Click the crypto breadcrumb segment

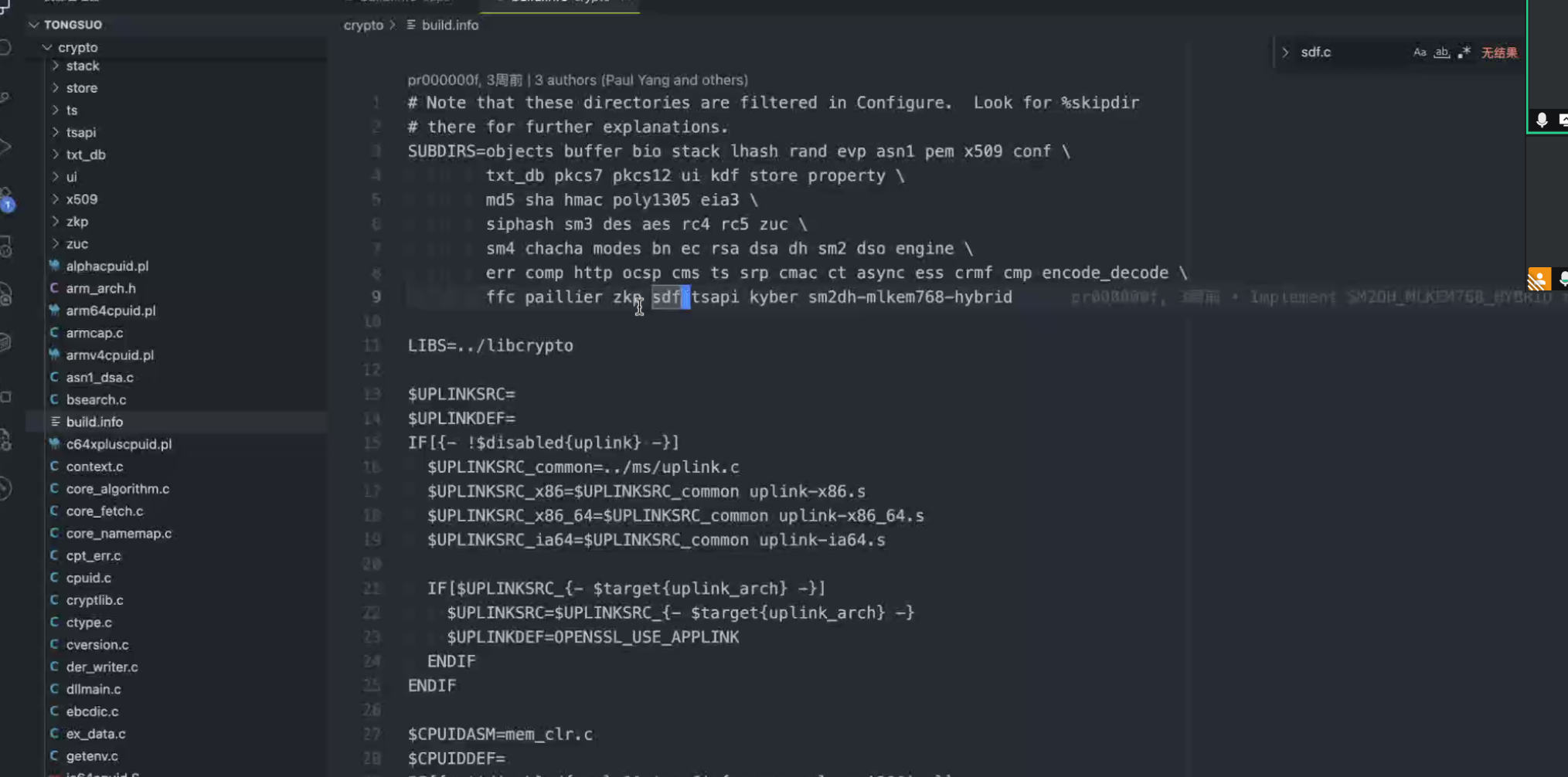(x=363, y=25)
